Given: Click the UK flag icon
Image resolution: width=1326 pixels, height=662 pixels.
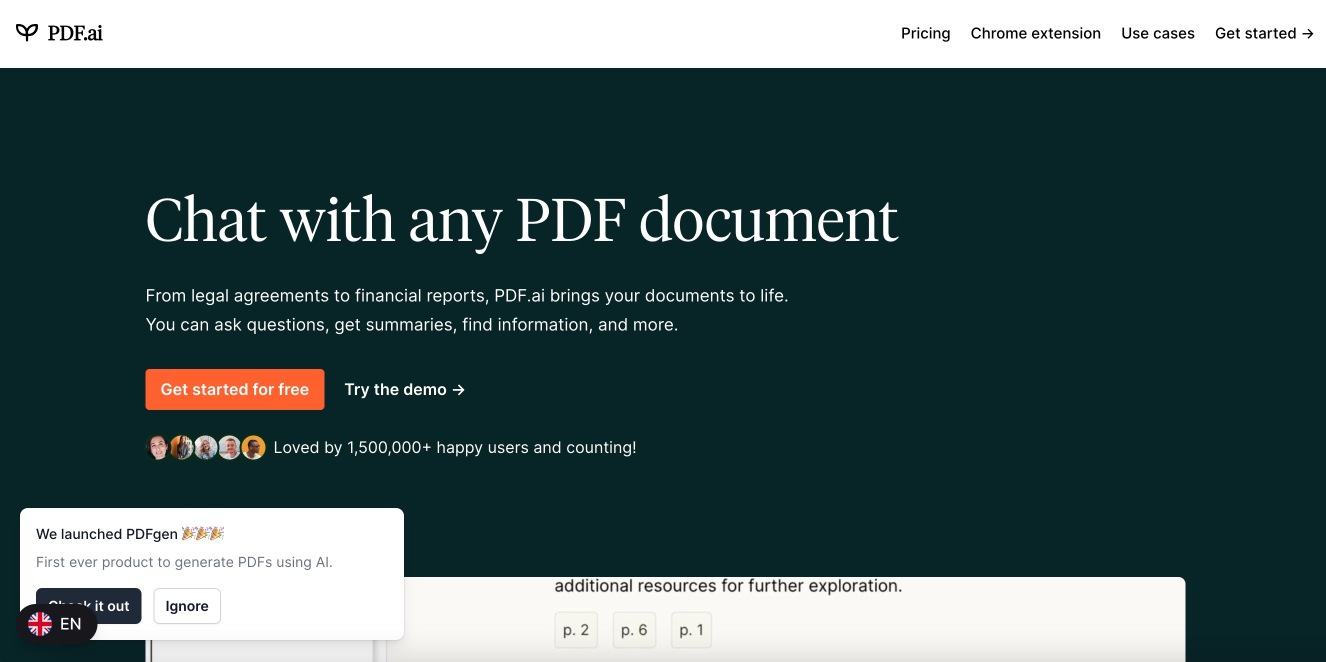Looking at the screenshot, I should click(x=40, y=624).
